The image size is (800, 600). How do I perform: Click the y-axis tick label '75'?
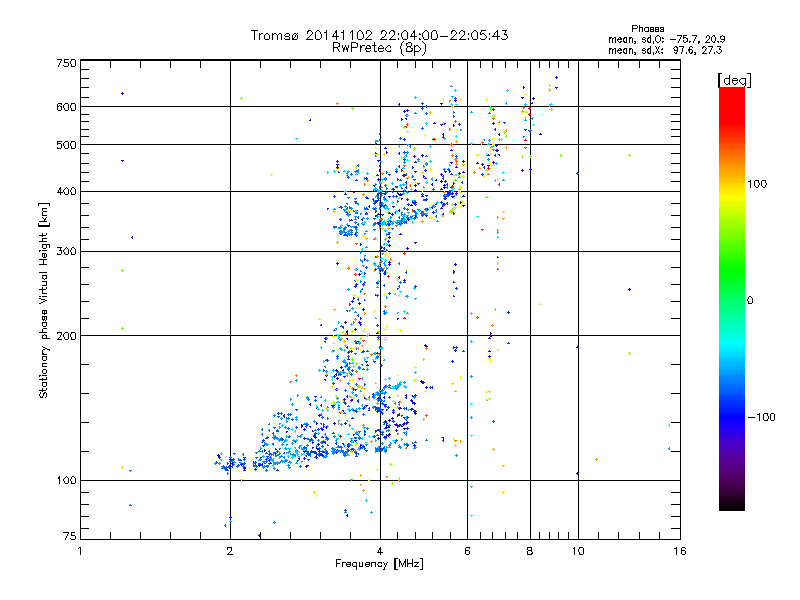[70, 536]
